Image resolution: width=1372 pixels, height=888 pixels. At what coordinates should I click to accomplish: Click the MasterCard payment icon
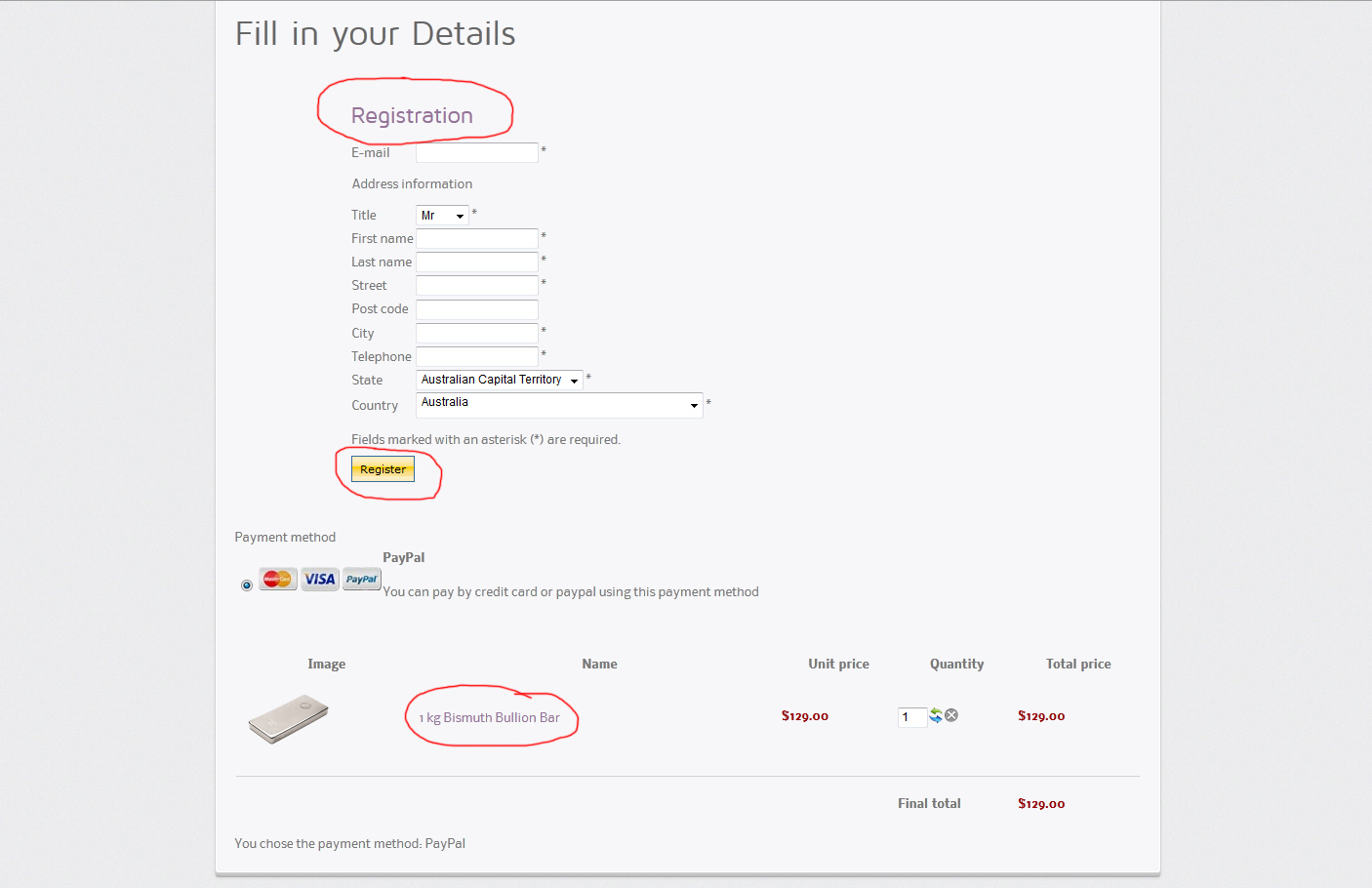point(277,579)
